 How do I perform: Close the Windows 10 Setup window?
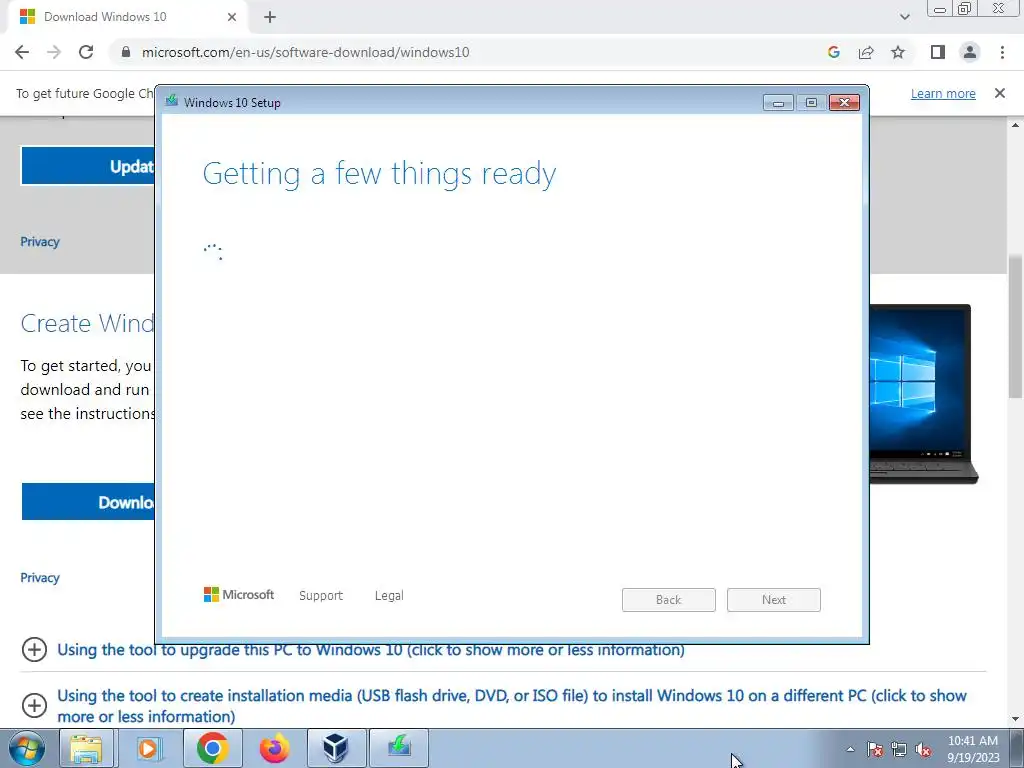[x=844, y=103]
